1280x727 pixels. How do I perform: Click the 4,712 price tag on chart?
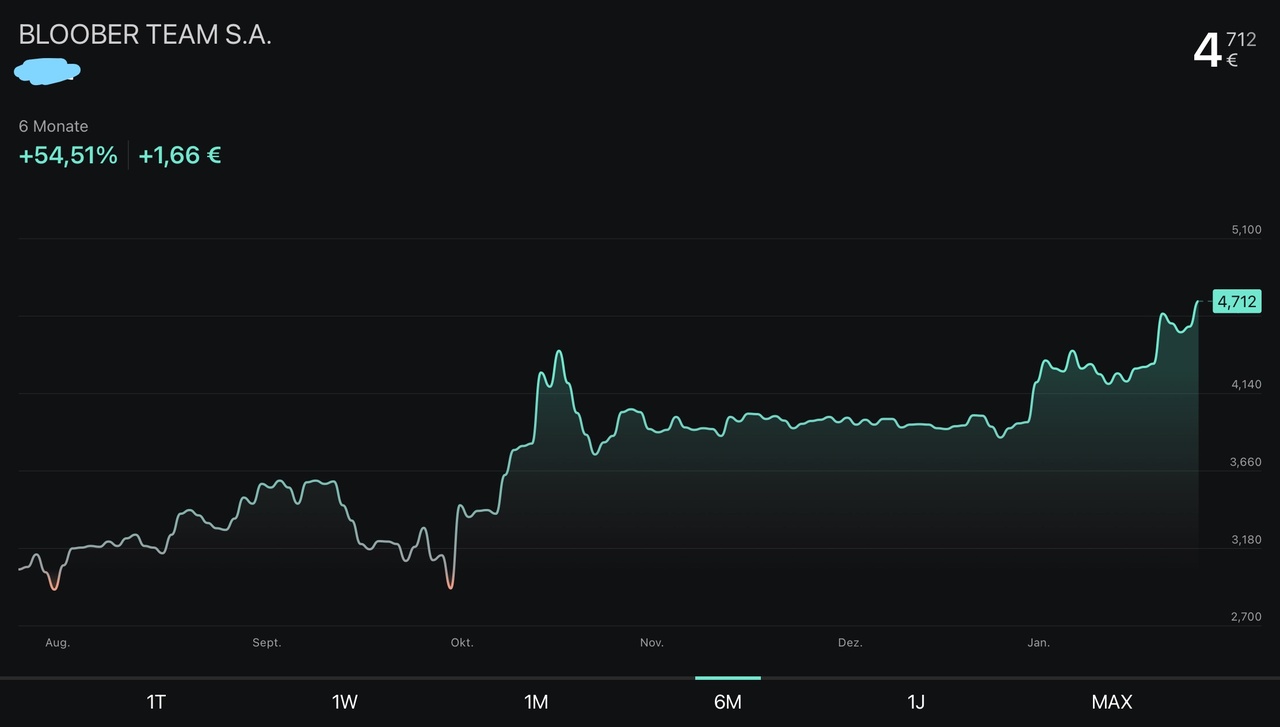click(x=1237, y=300)
